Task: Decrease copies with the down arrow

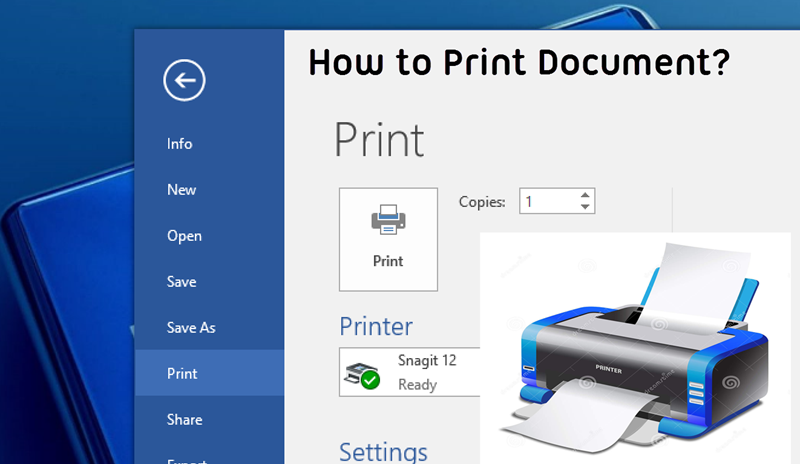Action: point(585,207)
